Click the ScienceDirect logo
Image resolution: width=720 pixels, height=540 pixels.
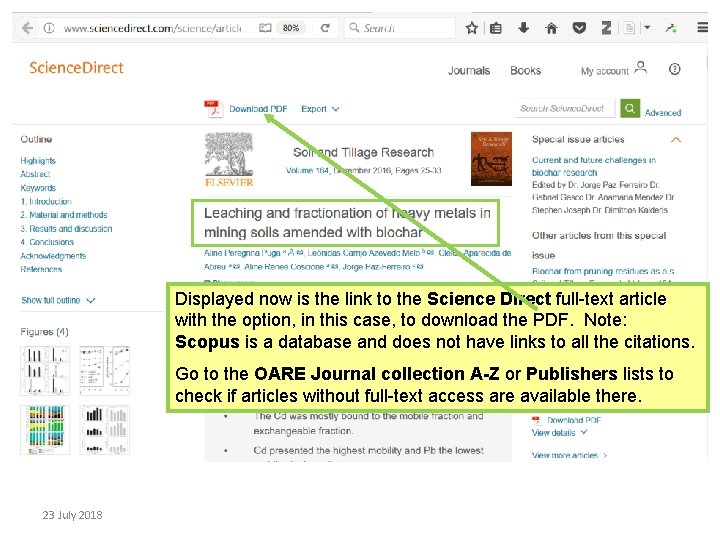76,68
